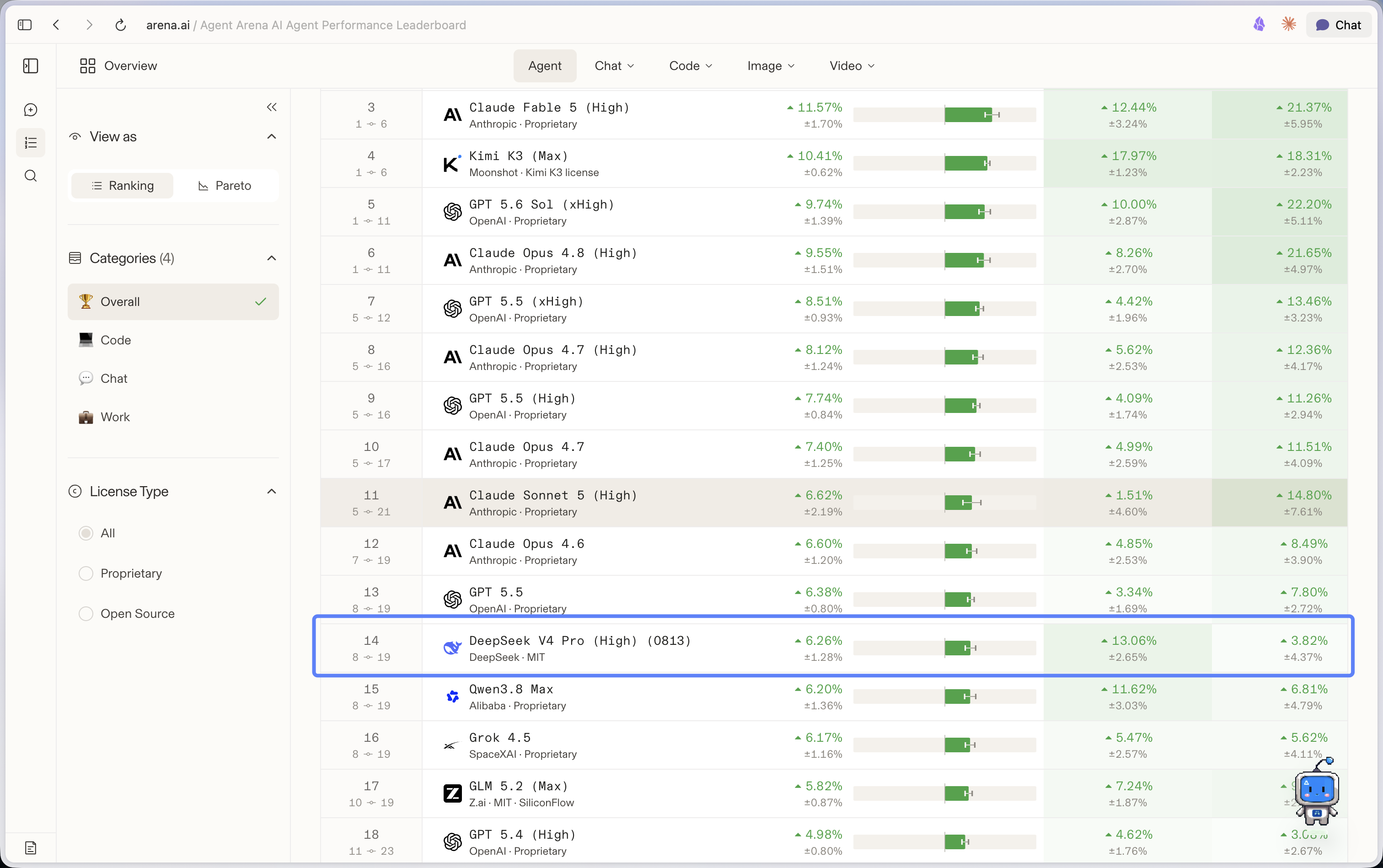Open the Overview page
Viewport: 1383px width, 868px height.
[x=118, y=66]
